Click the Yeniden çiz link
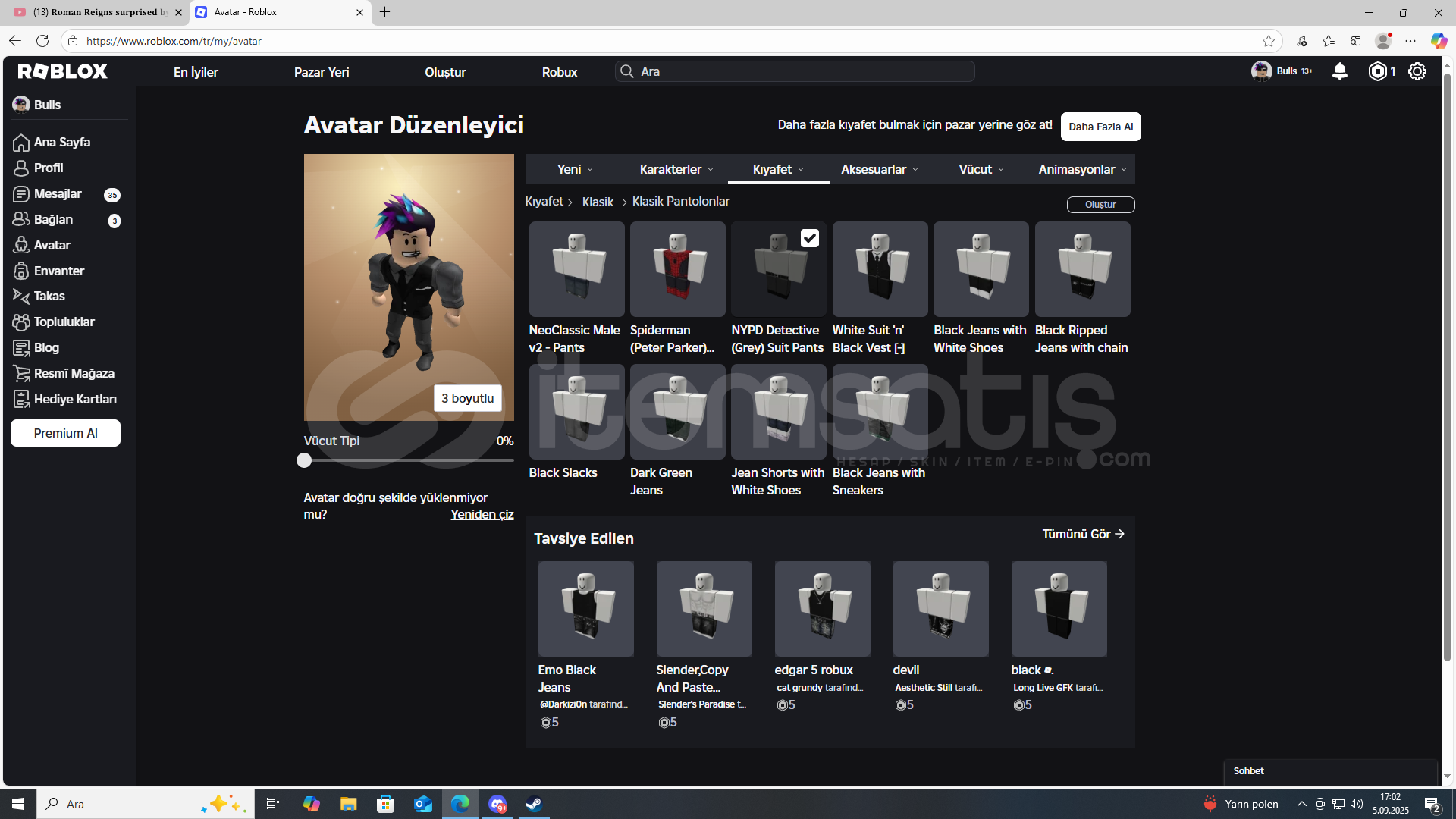The width and height of the screenshot is (1456, 819). pyautogui.click(x=482, y=514)
